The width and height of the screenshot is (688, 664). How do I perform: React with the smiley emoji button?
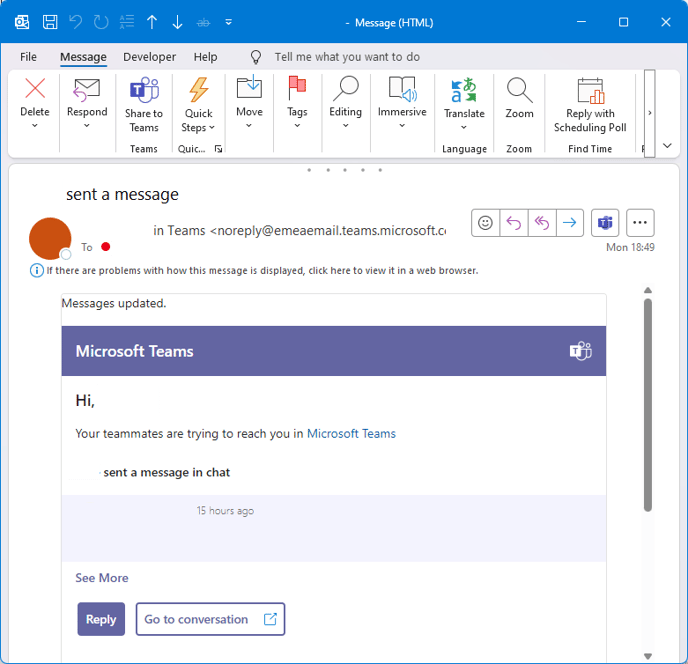point(485,223)
